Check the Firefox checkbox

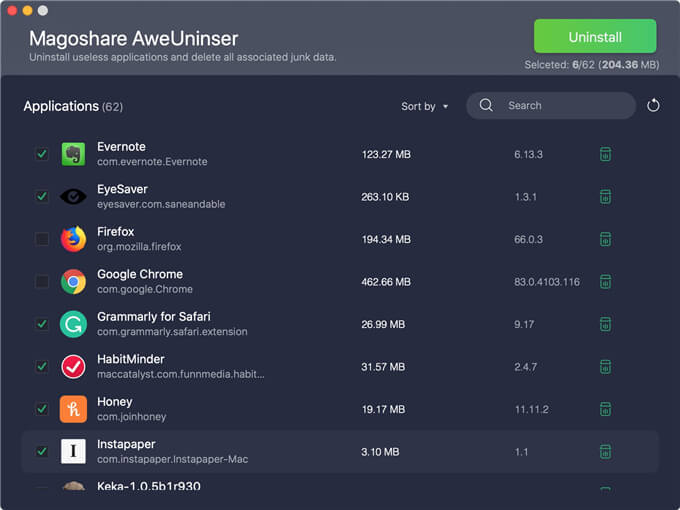click(x=42, y=239)
